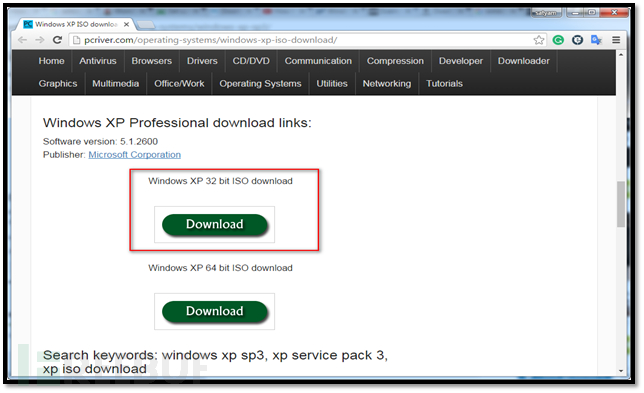The image size is (644, 393).
Task: Go to the Networking category
Action: (x=386, y=83)
